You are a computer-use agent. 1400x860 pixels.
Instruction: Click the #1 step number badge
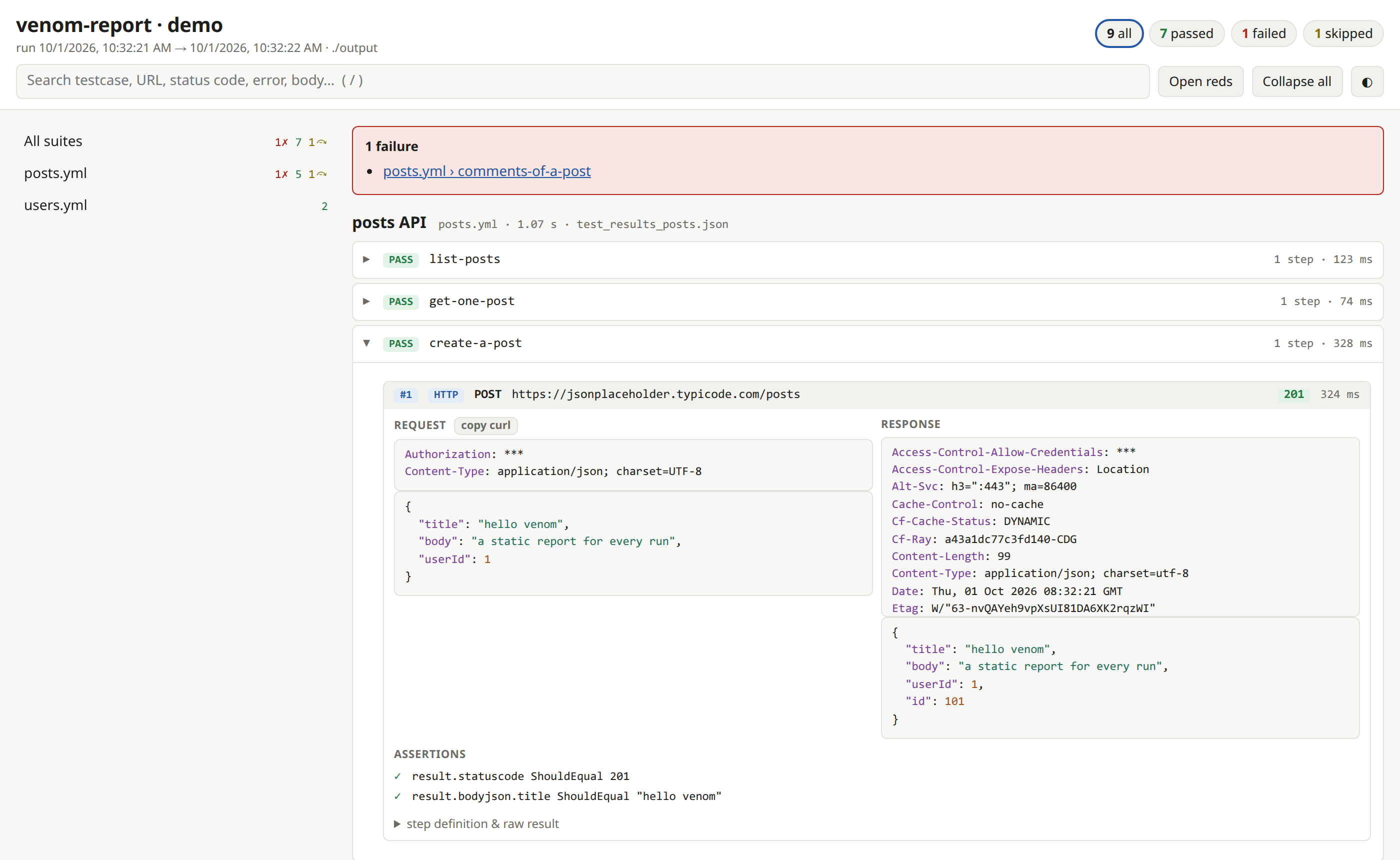pyautogui.click(x=405, y=394)
